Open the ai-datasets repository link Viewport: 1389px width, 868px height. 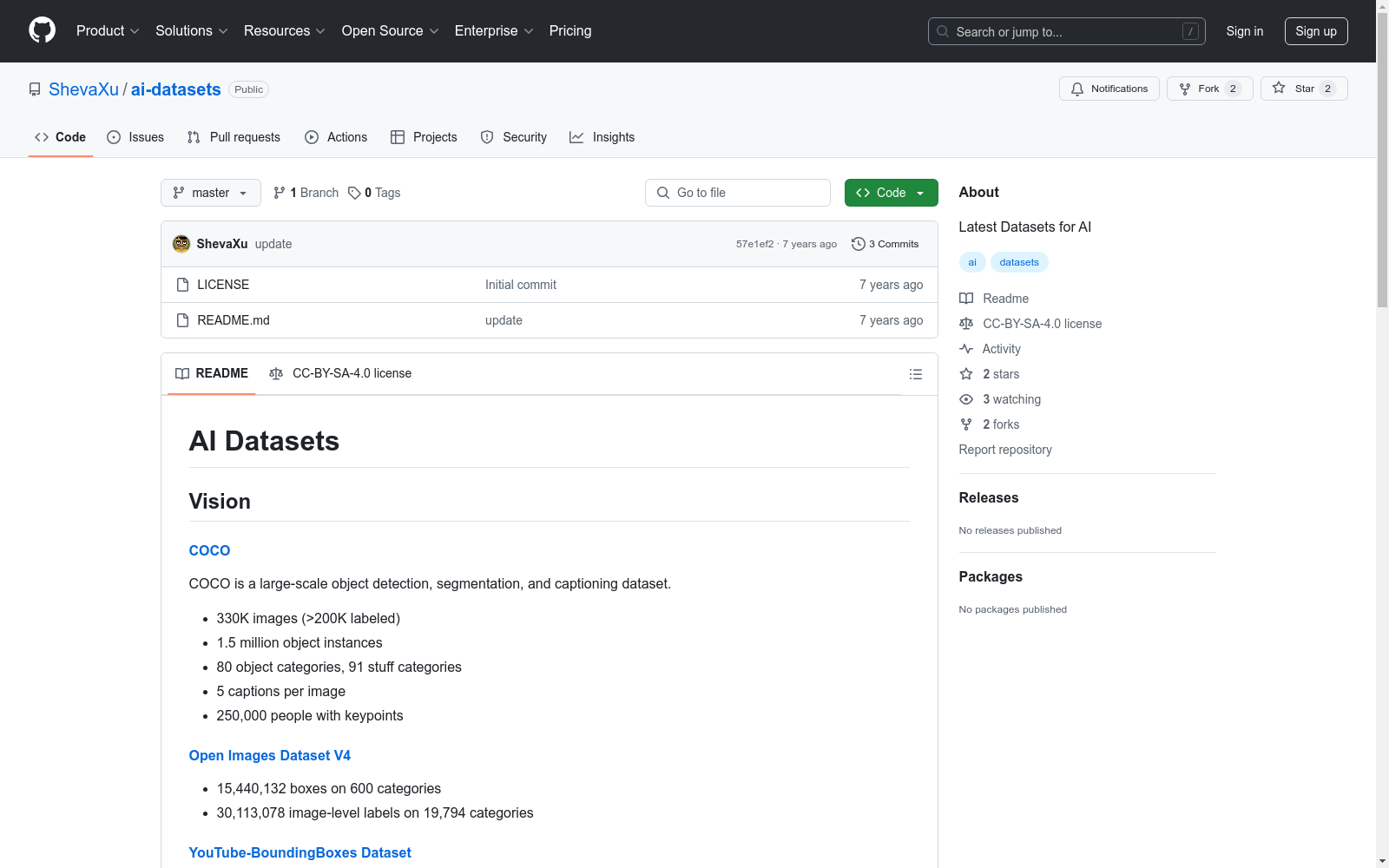pos(176,89)
